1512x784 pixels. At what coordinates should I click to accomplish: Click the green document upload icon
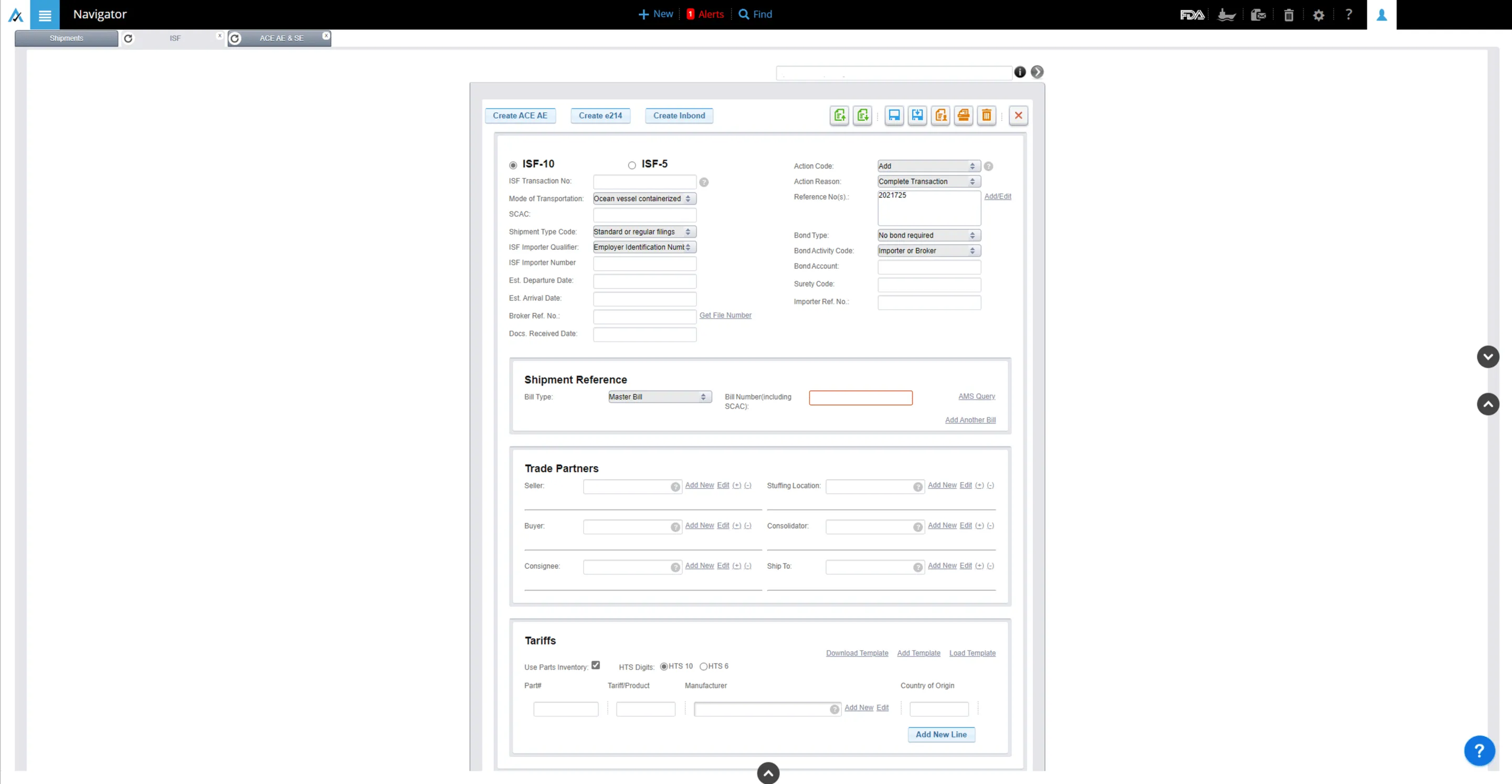[x=839, y=115]
